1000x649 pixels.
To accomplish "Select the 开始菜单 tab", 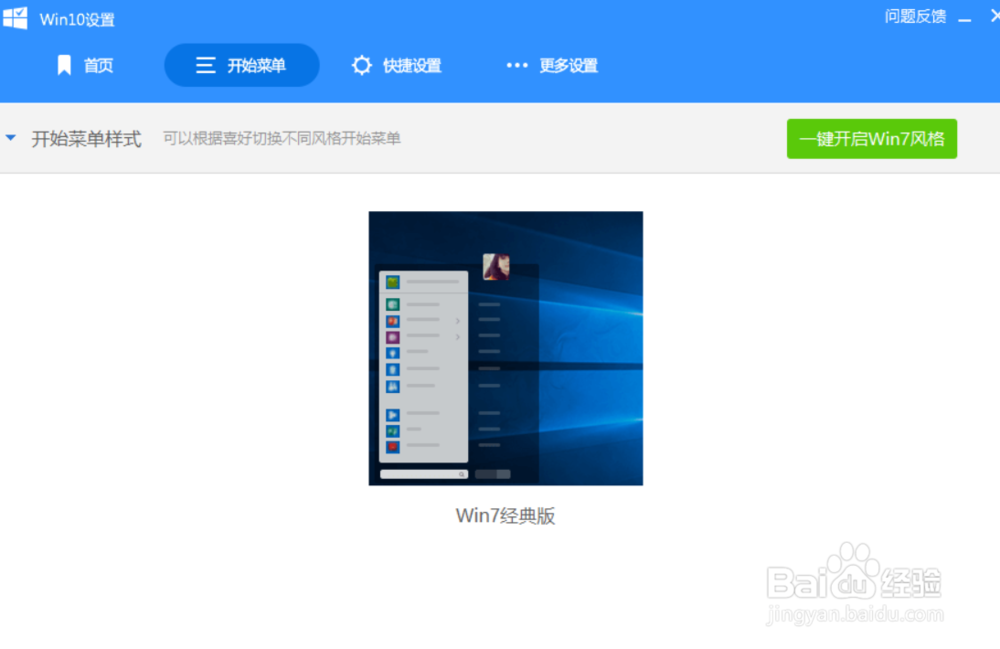I will [242, 65].
